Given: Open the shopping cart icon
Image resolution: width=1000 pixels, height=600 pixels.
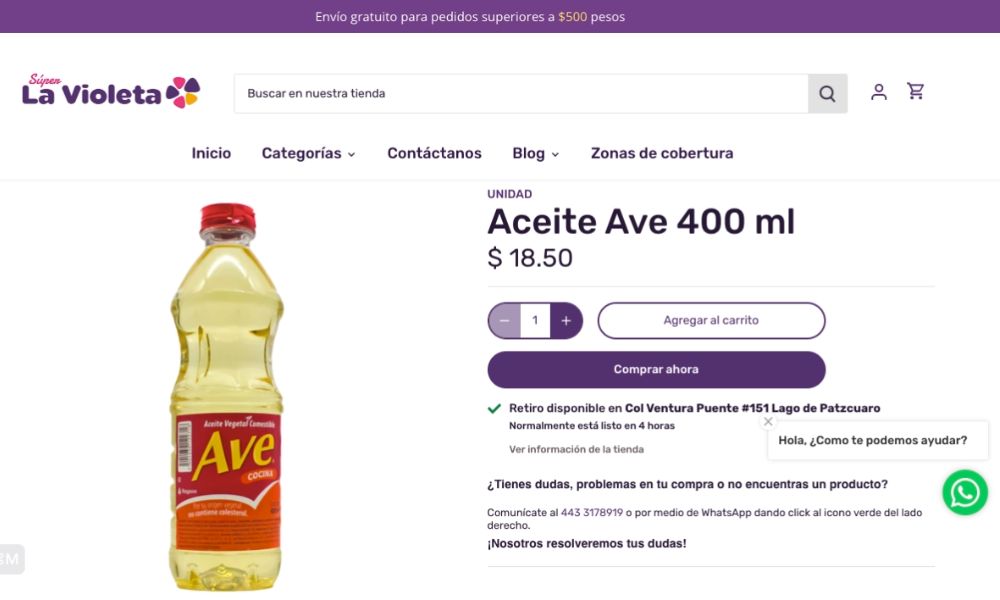Looking at the screenshot, I should [x=916, y=92].
